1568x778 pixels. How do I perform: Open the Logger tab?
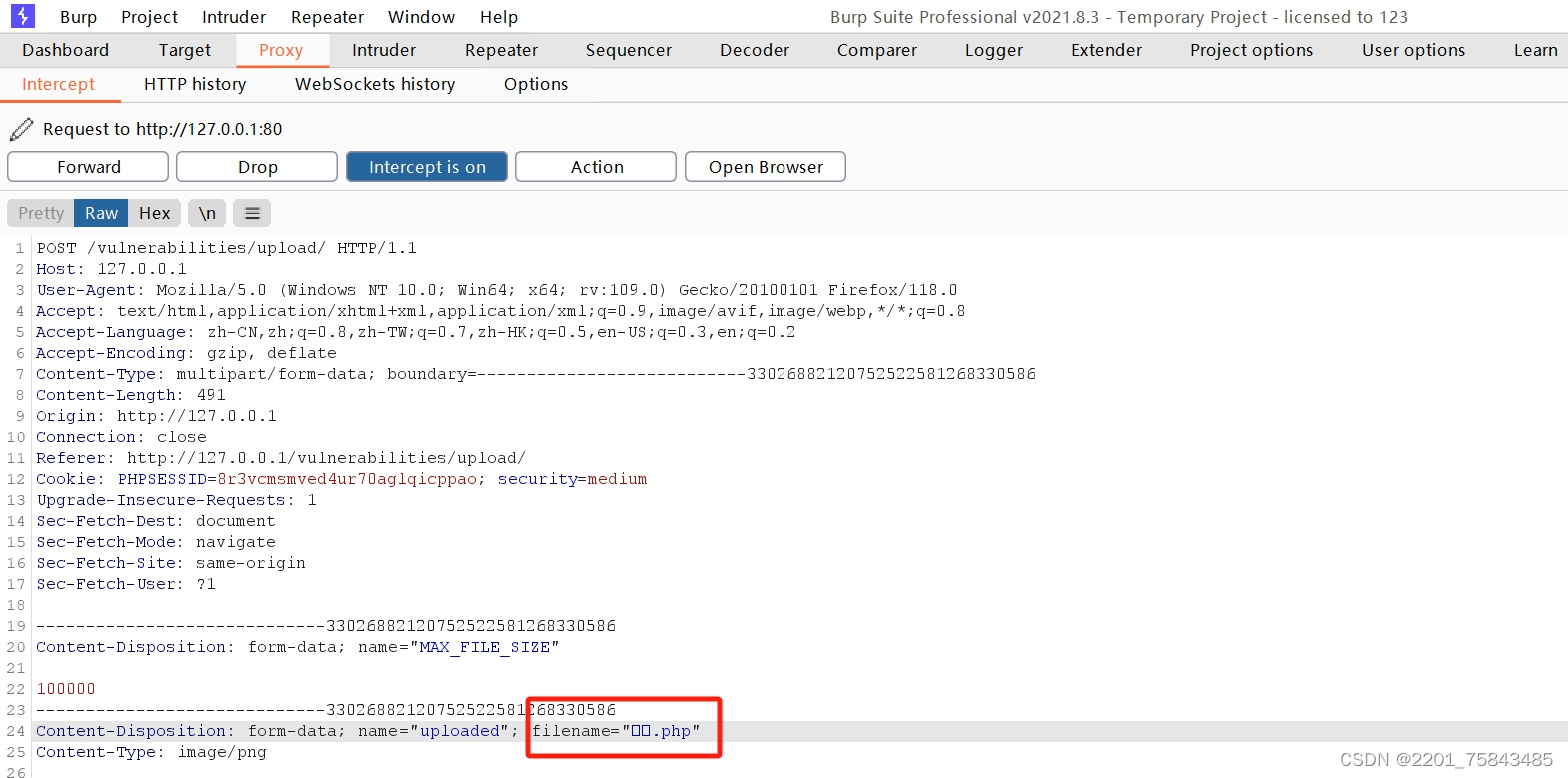pos(994,50)
